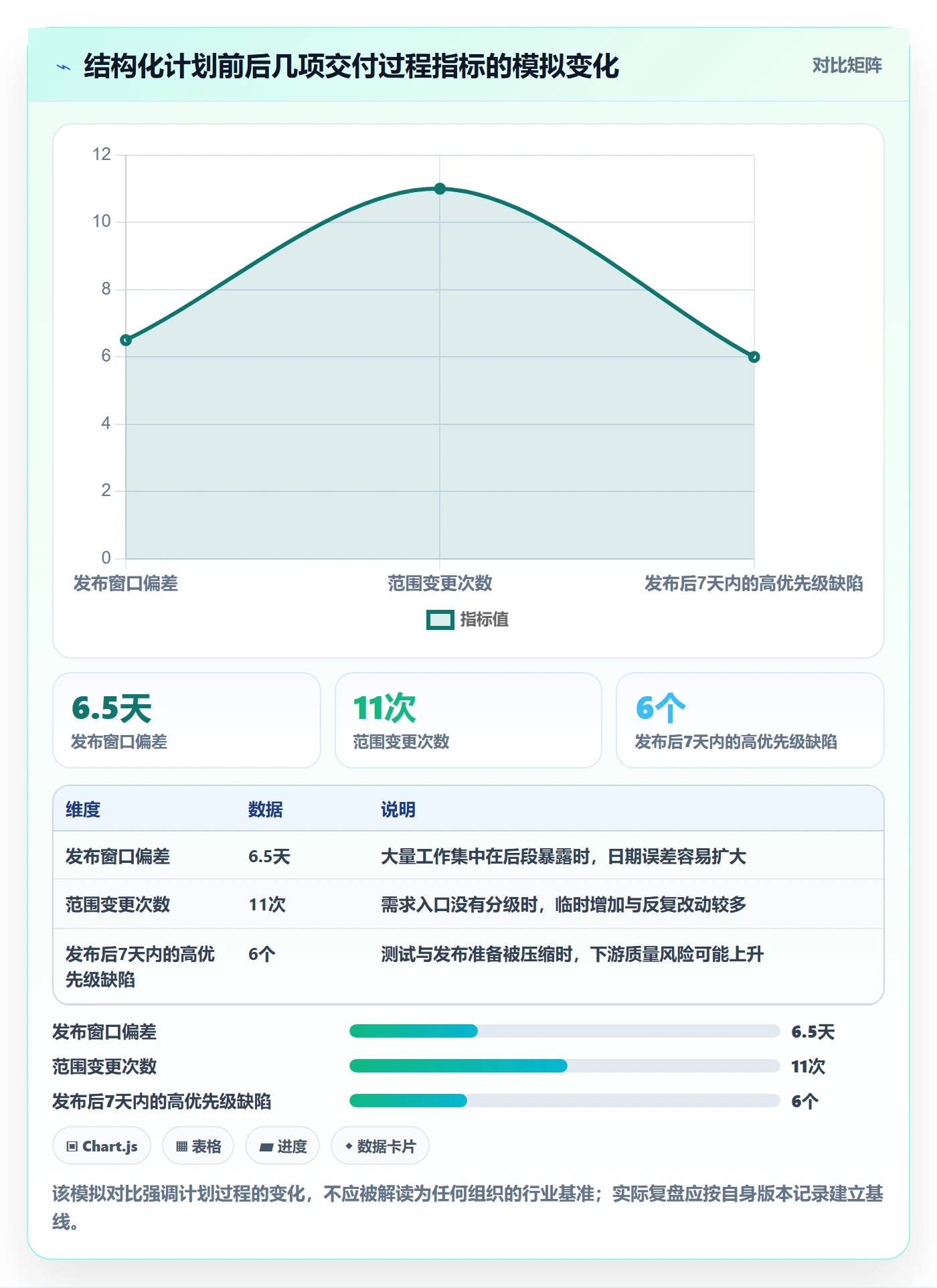Click the 发布窗口偏差 x-axis label under the chart
Image resolution: width=937 pixels, height=1288 pixels.
126,584
